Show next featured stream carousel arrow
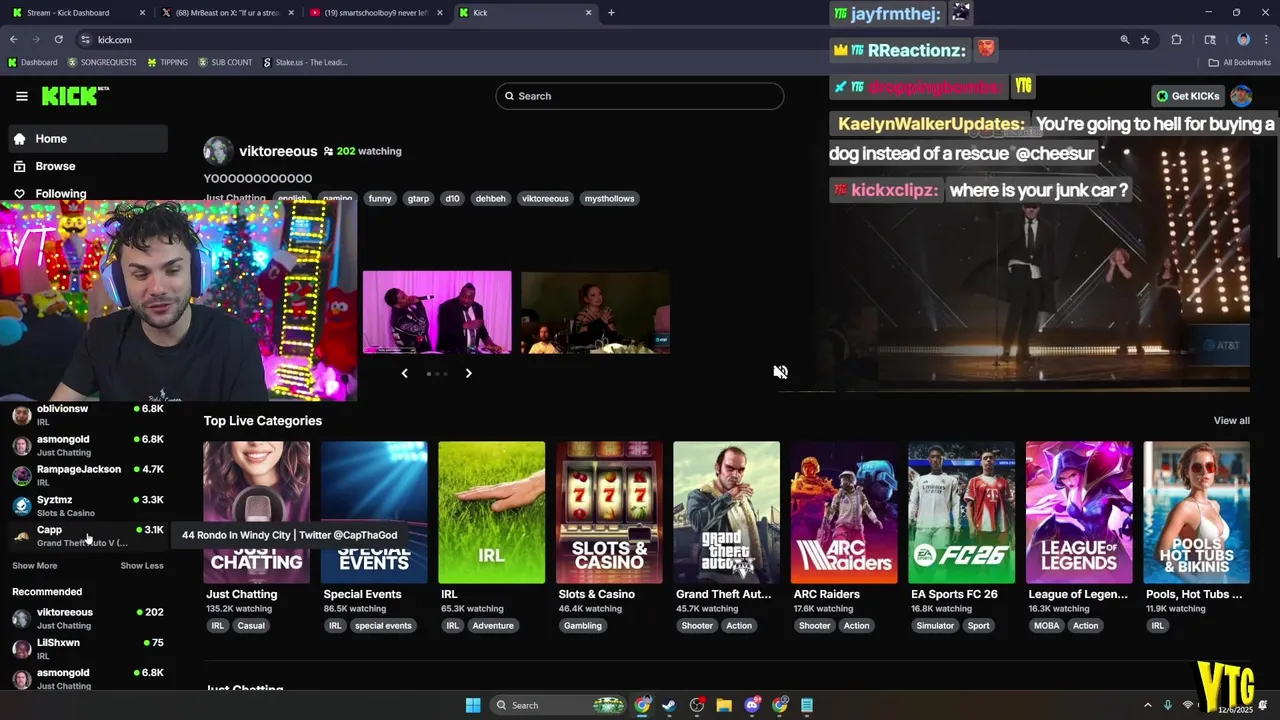This screenshot has height=720, width=1280. [x=468, y=373]
